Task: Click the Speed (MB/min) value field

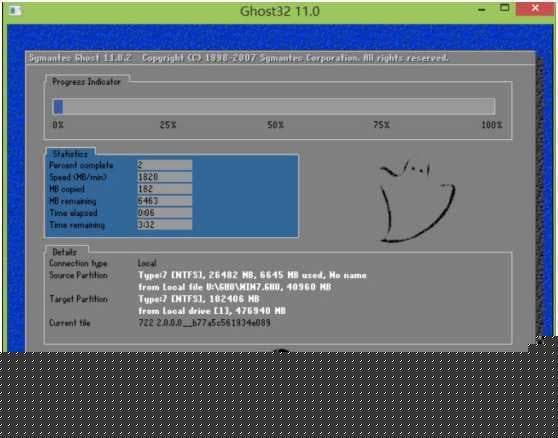Action: (165, 177)
